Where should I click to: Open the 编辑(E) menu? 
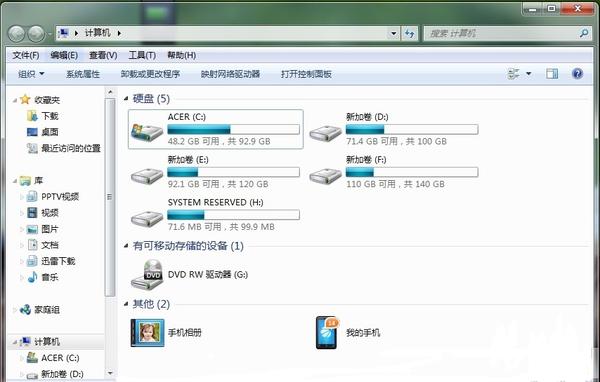64,56
